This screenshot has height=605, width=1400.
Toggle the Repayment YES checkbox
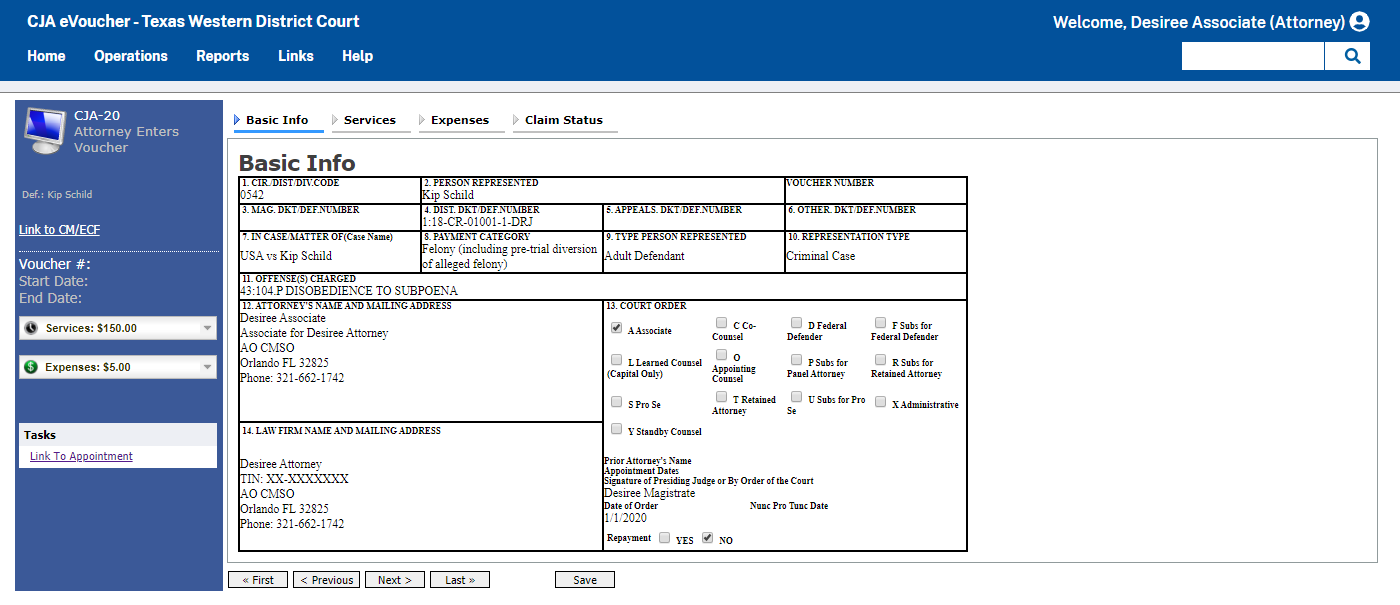pyautogui.click(x=664, y=537)
